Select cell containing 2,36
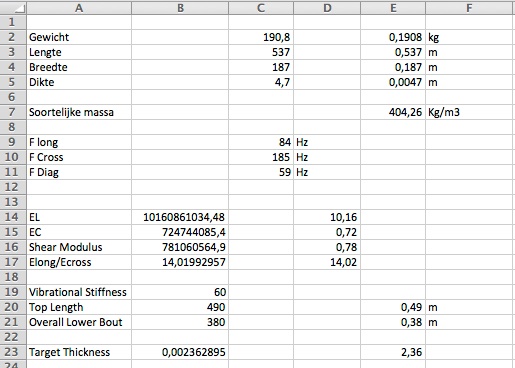The width and height of the screenshot is (515, 368). pos(393,352)
